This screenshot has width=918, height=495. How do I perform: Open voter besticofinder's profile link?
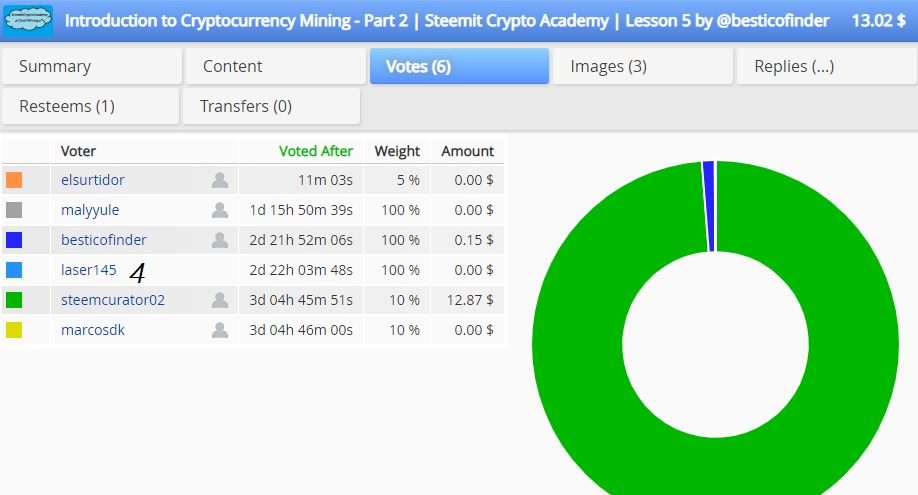[x=104, y=240]
